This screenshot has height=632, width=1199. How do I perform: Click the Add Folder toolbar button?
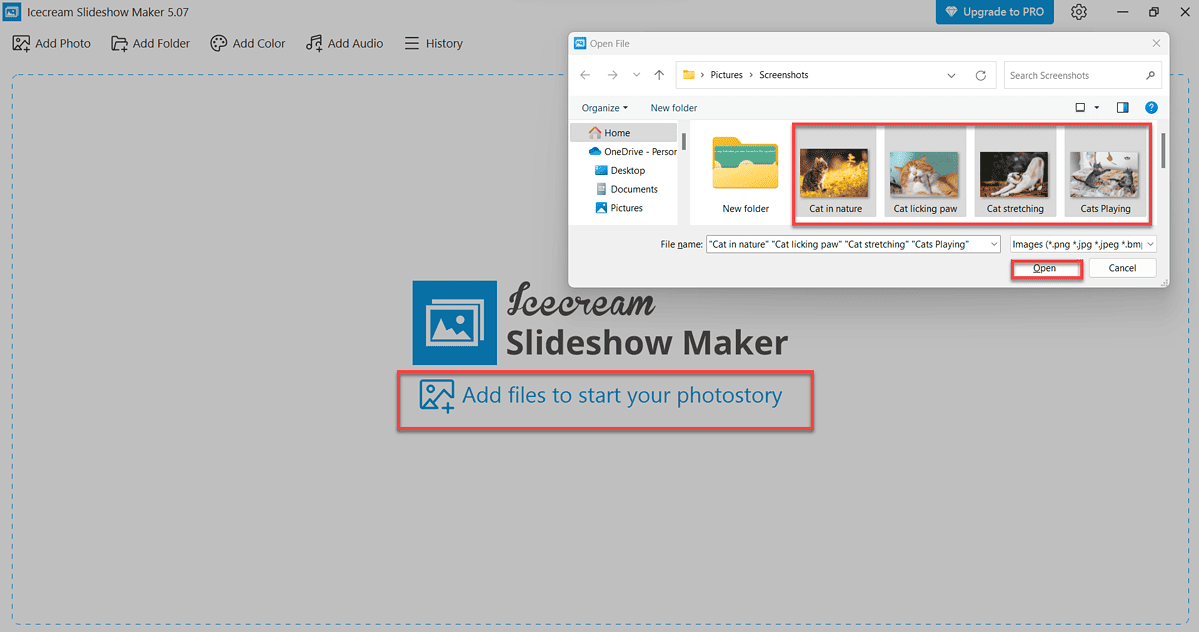point(151,44)
